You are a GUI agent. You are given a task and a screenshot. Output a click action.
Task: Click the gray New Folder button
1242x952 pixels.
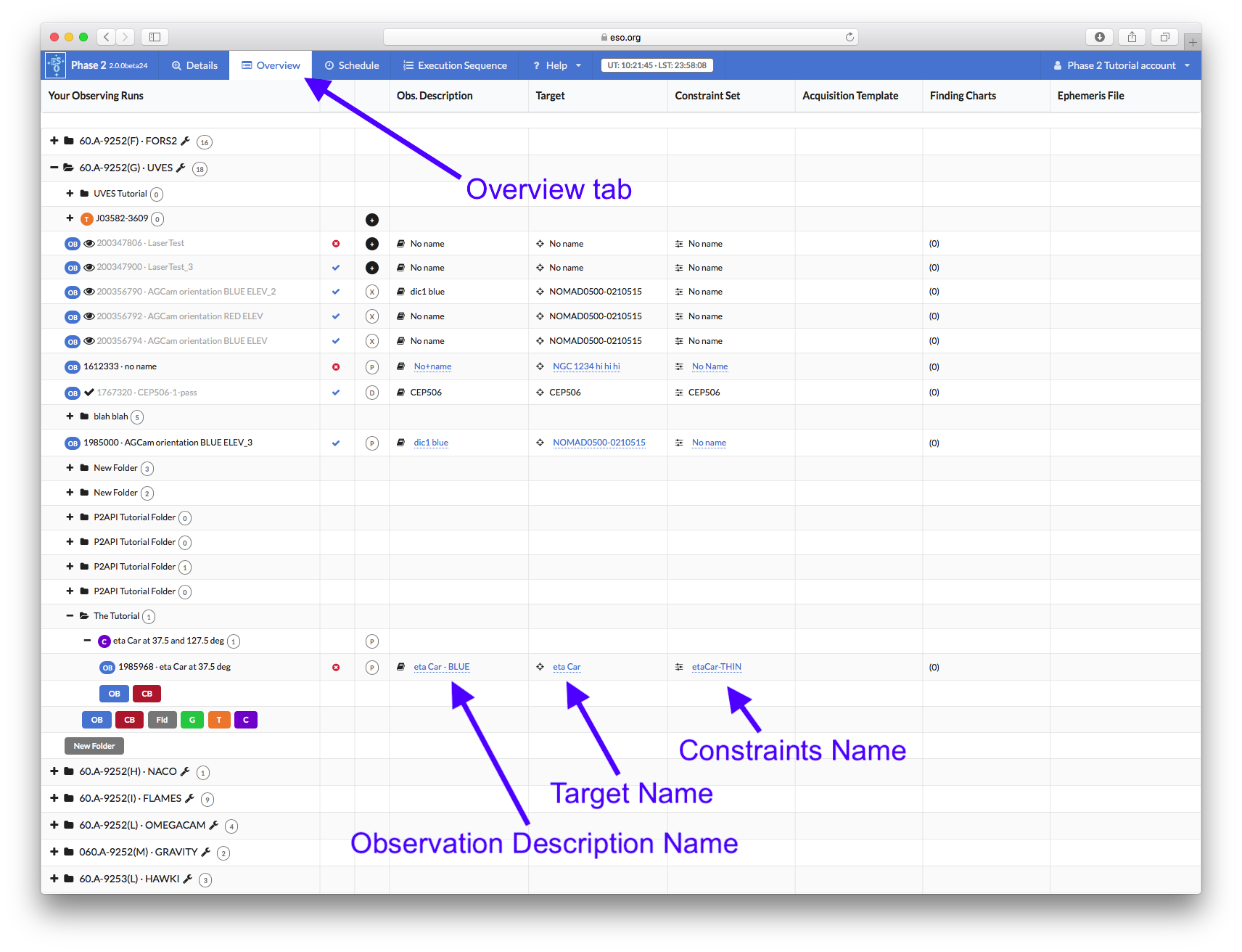tap(94, 746)
